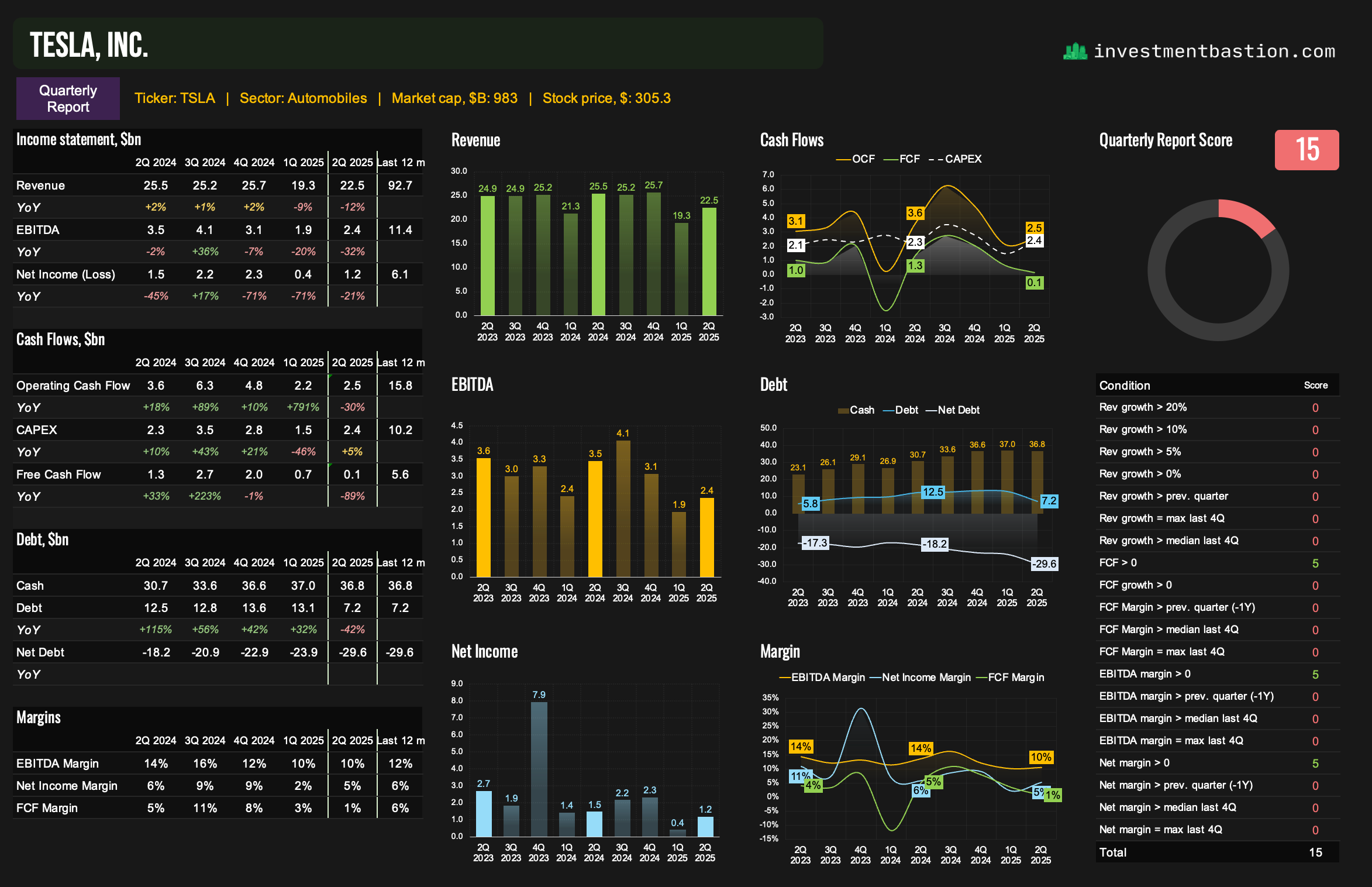Click the 7.9 Net Income bar for 4Q 2023
1372x887 pixels.
(539, 768)
